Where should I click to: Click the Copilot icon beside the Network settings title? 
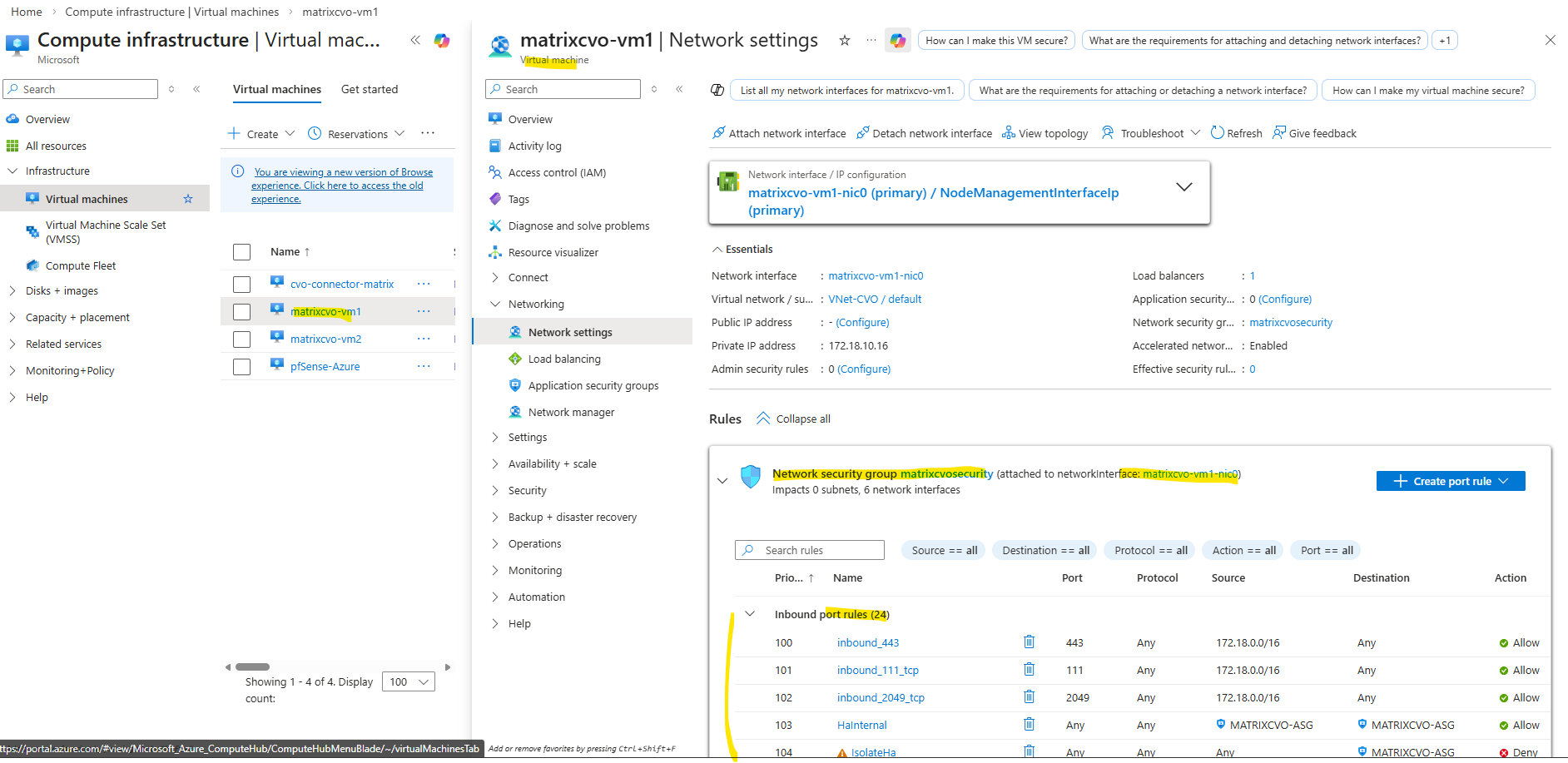point(897,40)
